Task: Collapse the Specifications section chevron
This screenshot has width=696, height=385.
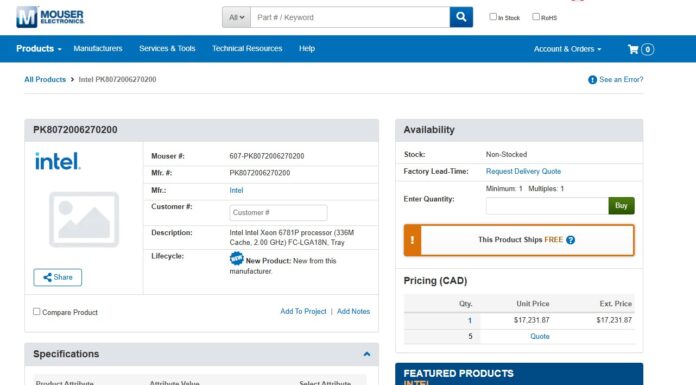Action: 367,354
